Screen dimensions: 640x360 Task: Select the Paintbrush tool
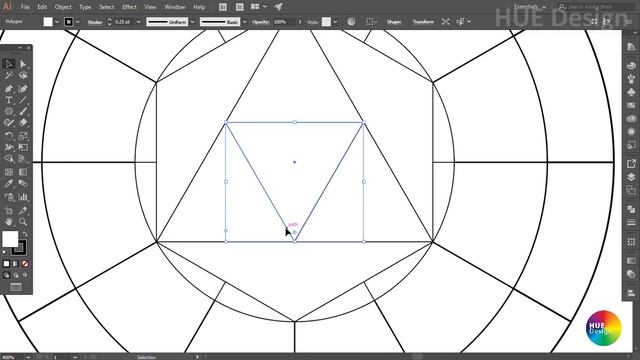(23, 111)
